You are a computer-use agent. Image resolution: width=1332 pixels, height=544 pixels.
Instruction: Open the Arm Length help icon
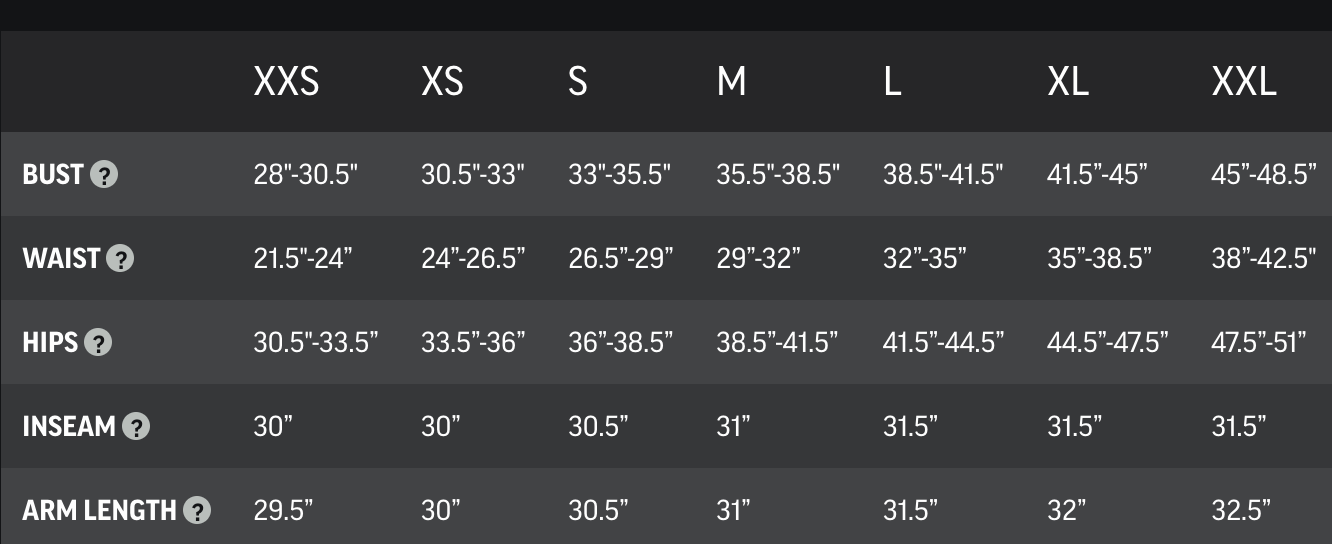(x=198, y=511)
